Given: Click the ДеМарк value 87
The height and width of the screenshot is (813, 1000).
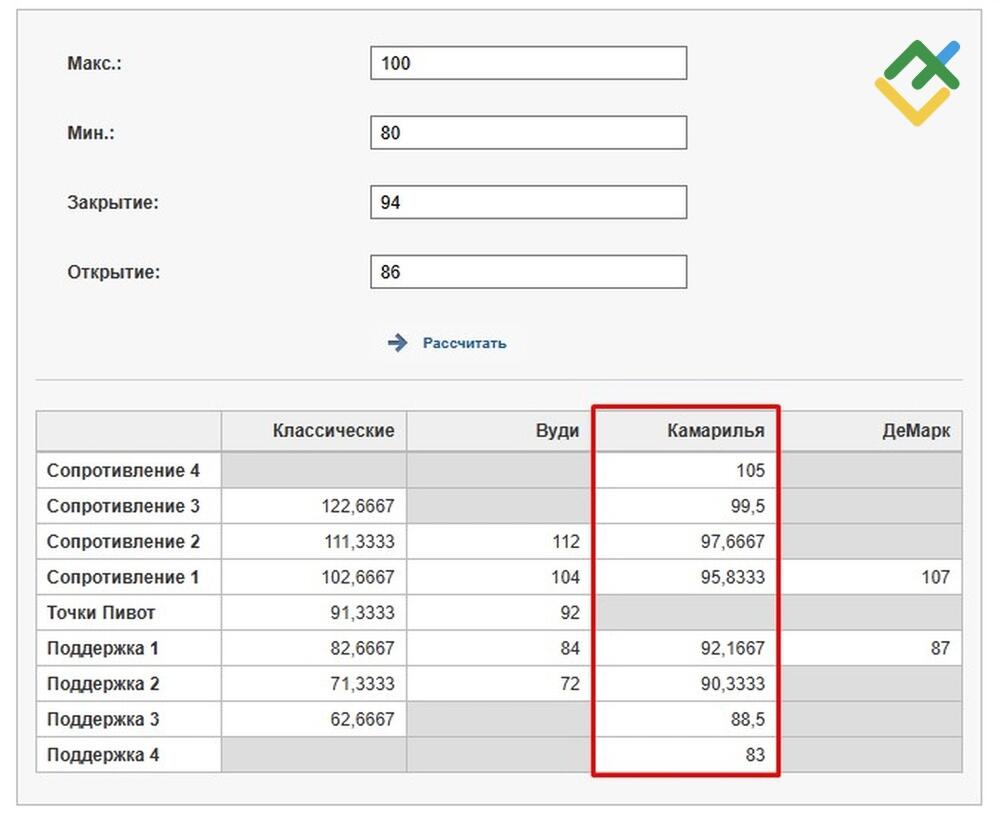Looking at the screenshot, I should click(x=940, y=648).
